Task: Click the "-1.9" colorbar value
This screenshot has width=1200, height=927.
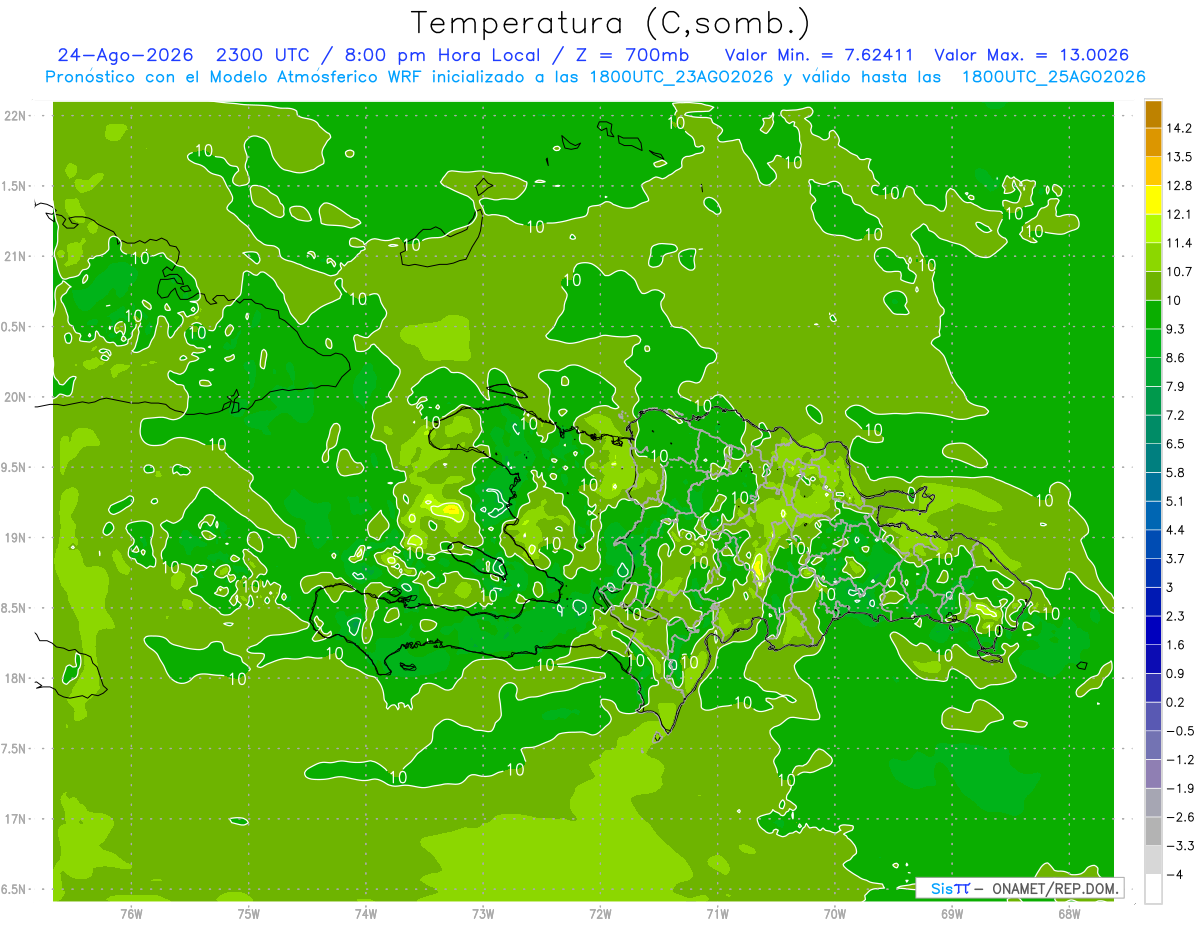Action: [1180, 788]
